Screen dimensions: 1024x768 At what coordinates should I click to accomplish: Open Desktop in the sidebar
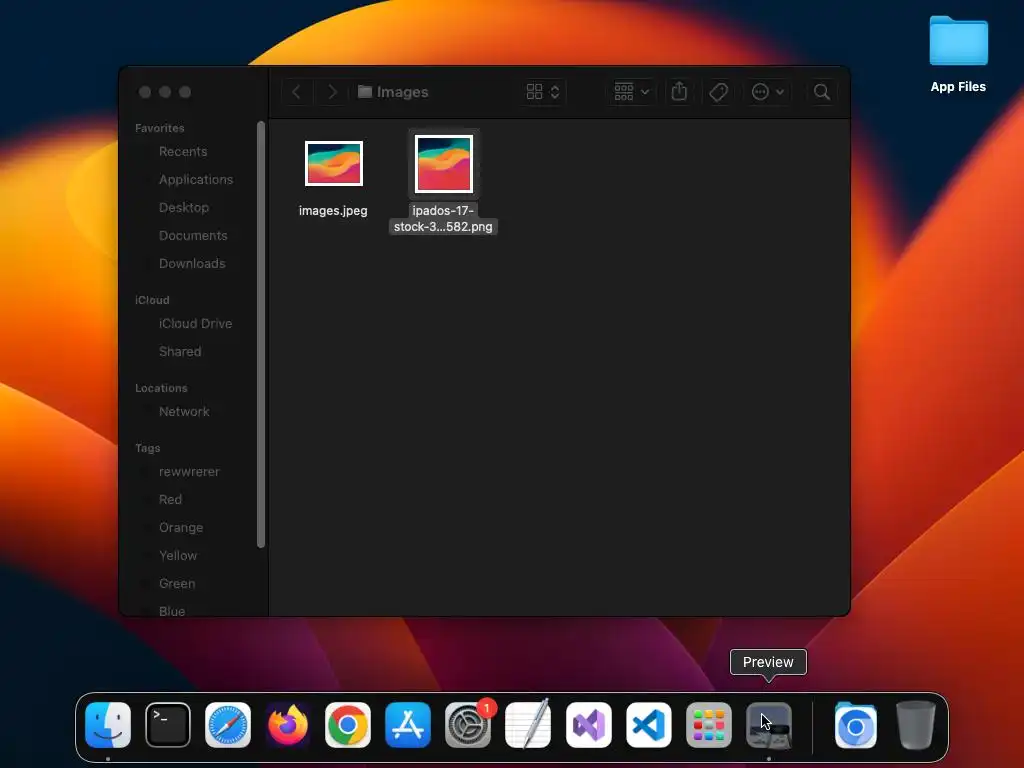[x=184, y=208]
